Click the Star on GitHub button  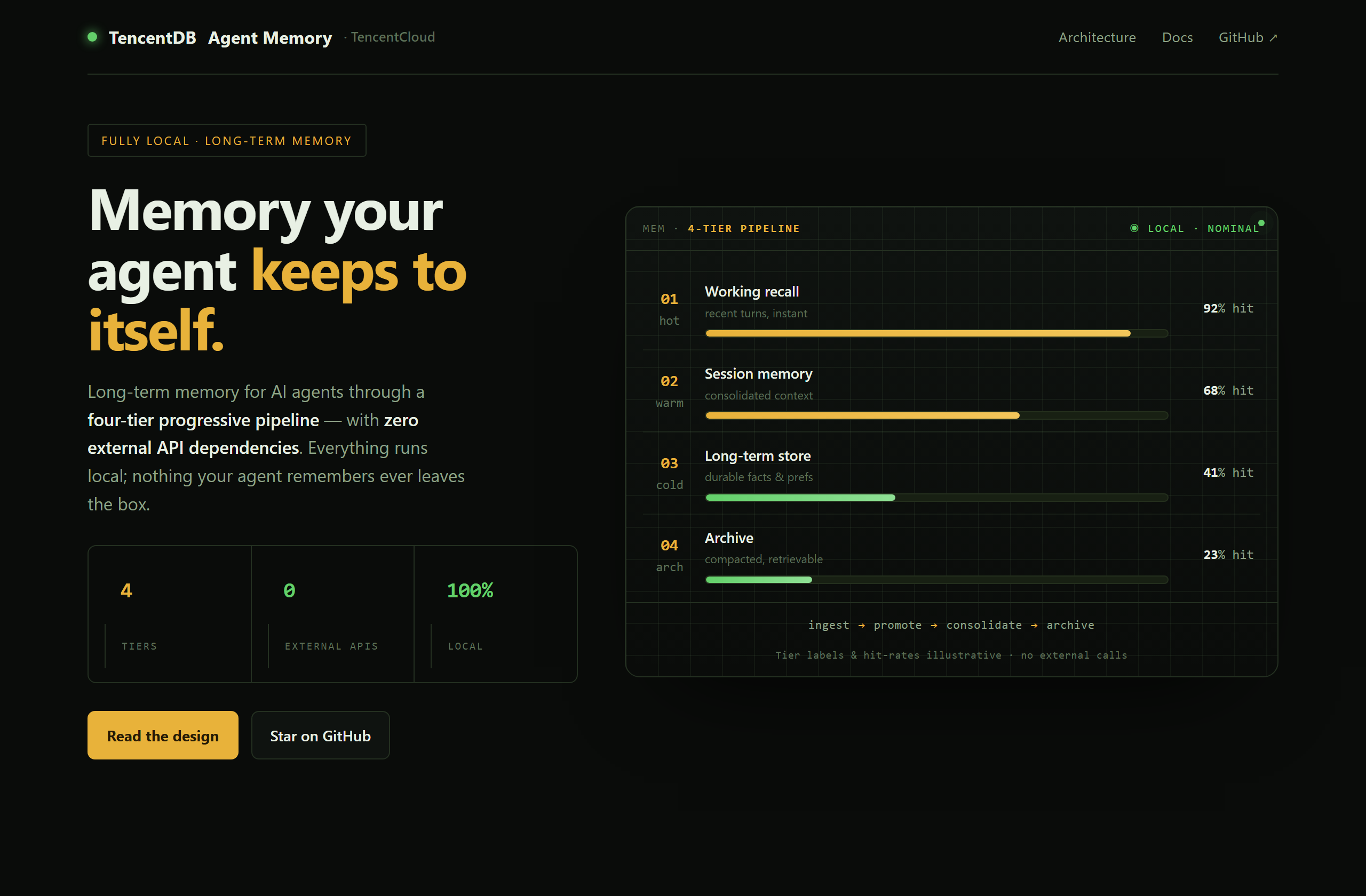tap(320, 735)
